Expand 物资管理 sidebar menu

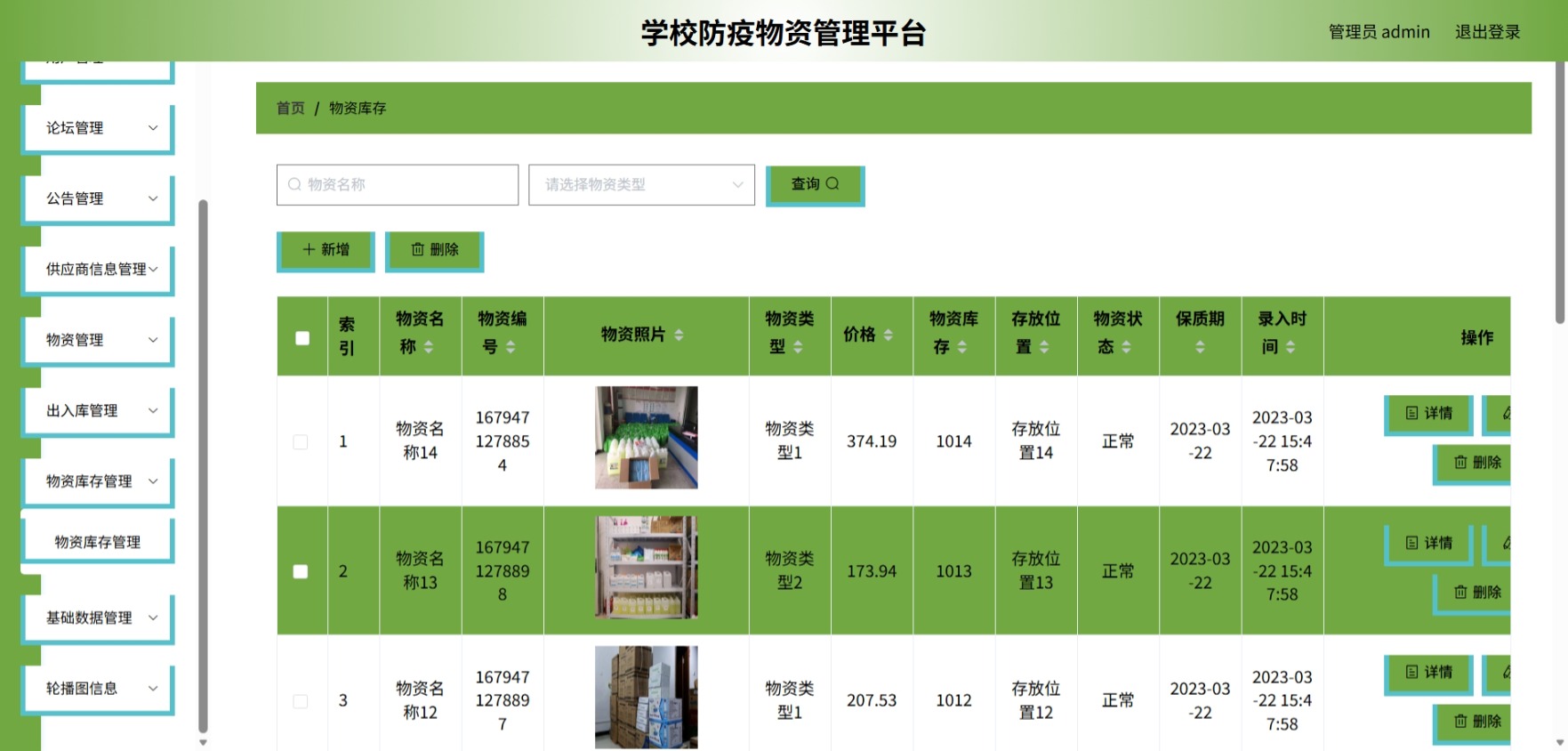click(x=98, y=340)
